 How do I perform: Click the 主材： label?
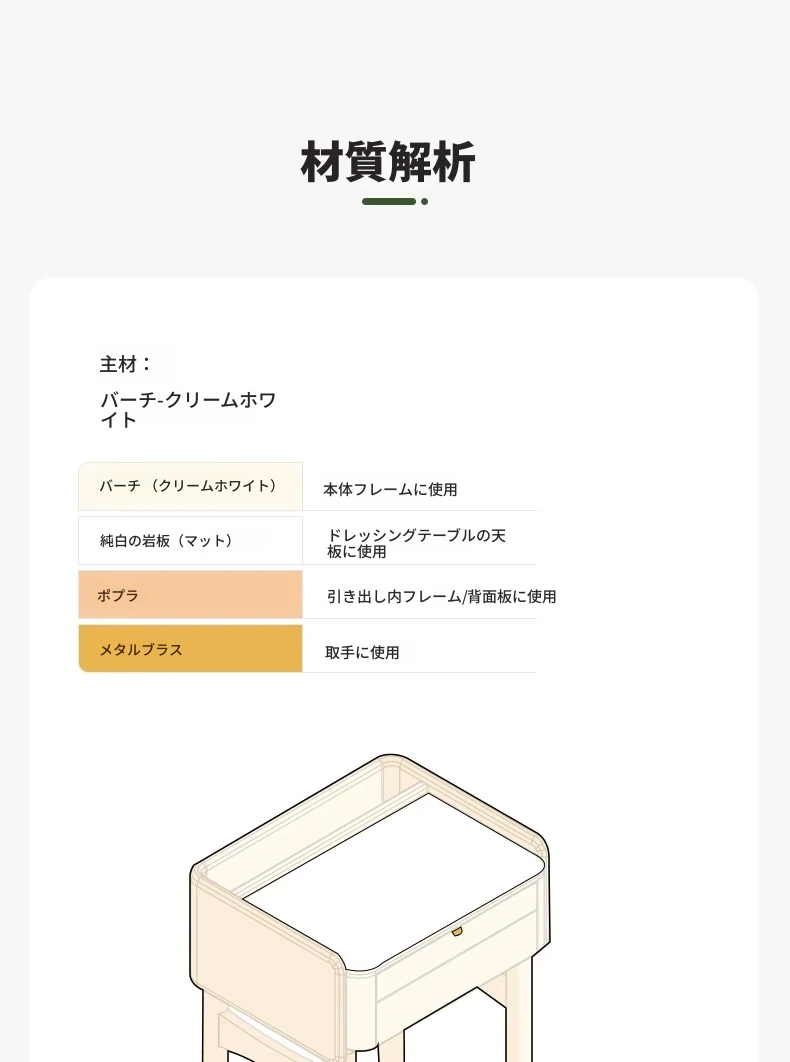(x=126, y=364)
